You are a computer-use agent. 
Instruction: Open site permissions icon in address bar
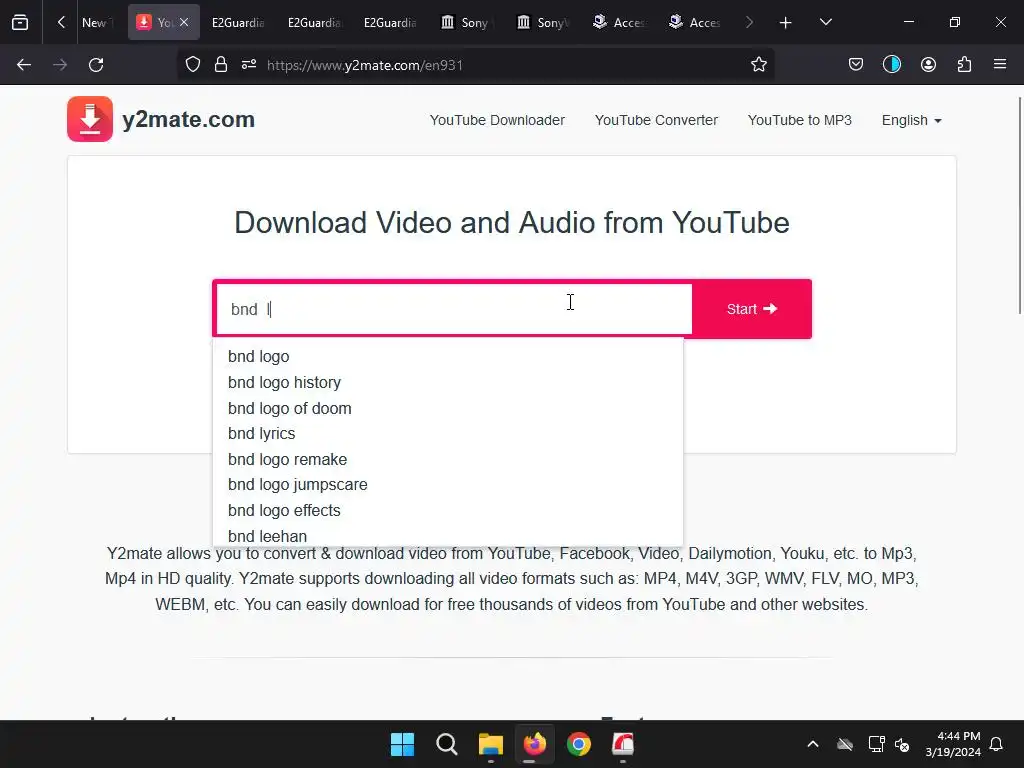click(x=249, y=65)
